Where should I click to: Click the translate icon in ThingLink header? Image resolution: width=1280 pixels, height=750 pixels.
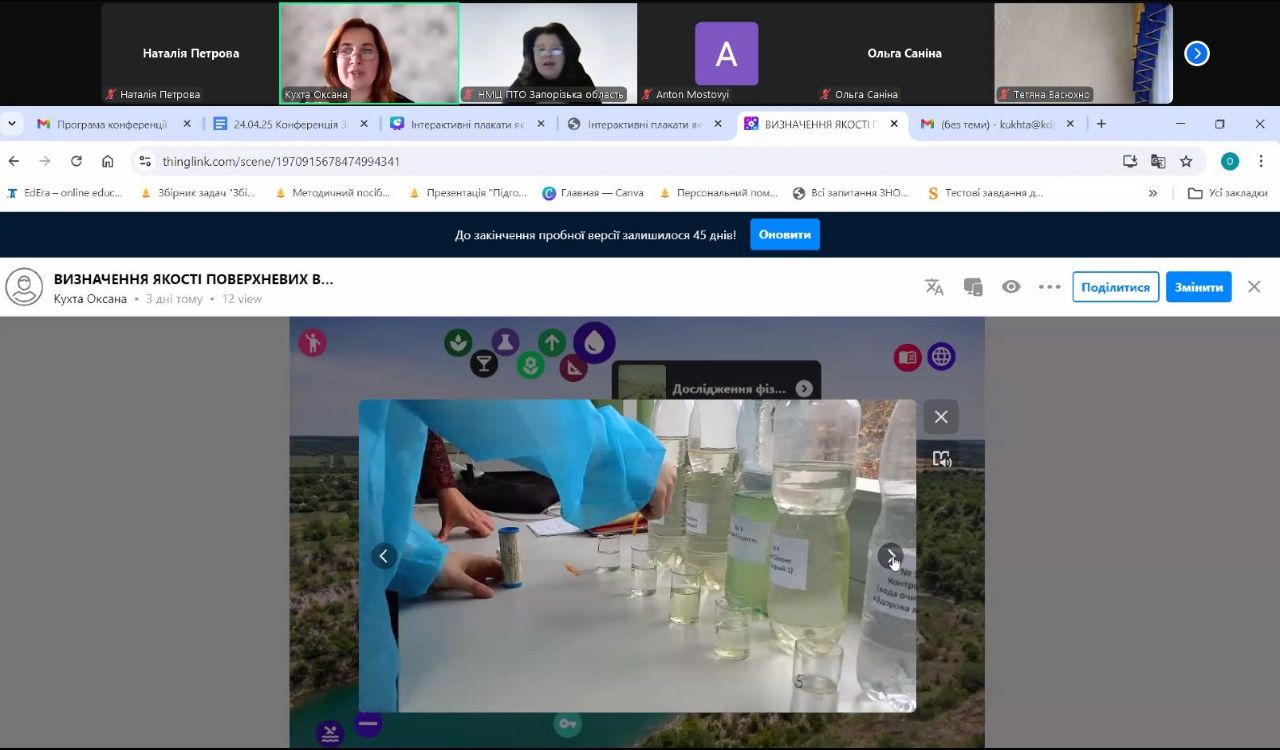pos(934,287)
